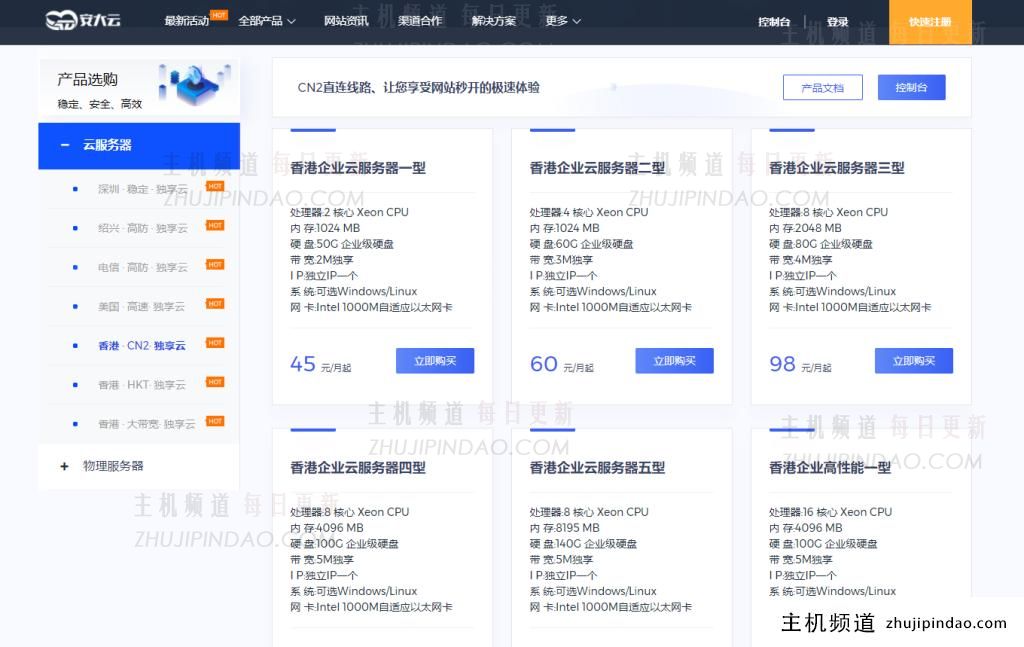Click the server illustration in 产品选购 panel

[193, 87]
